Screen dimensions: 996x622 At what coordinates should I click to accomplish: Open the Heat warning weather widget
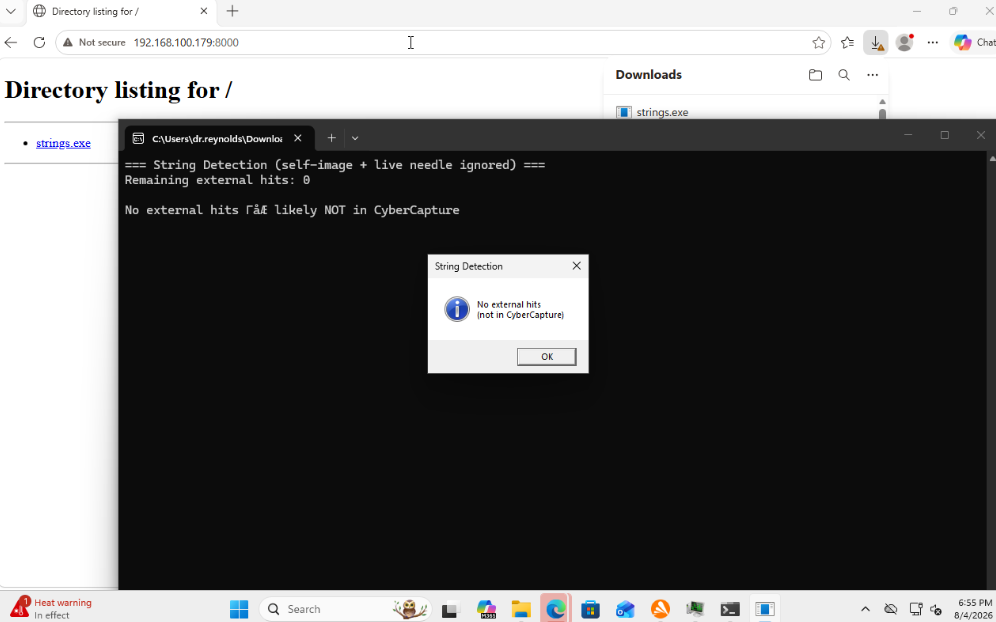click(x=51, y=609)
